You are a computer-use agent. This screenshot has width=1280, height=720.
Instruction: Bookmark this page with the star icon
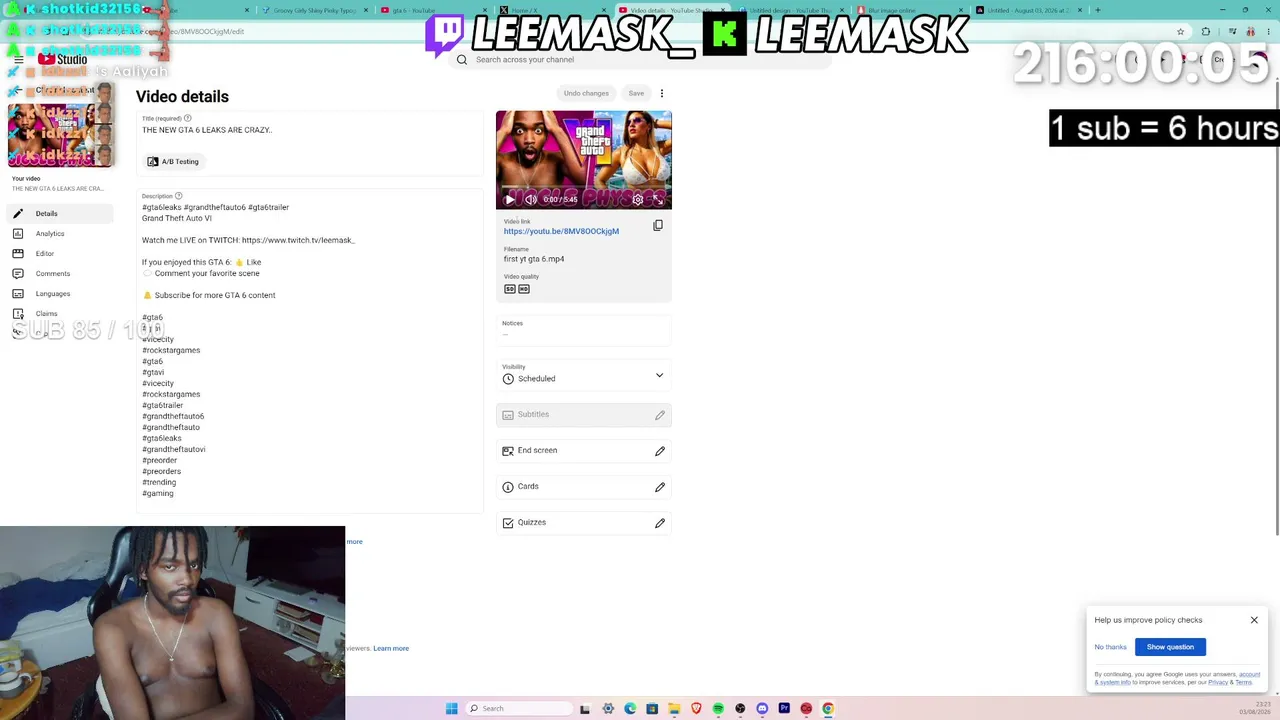point(1180,31)
